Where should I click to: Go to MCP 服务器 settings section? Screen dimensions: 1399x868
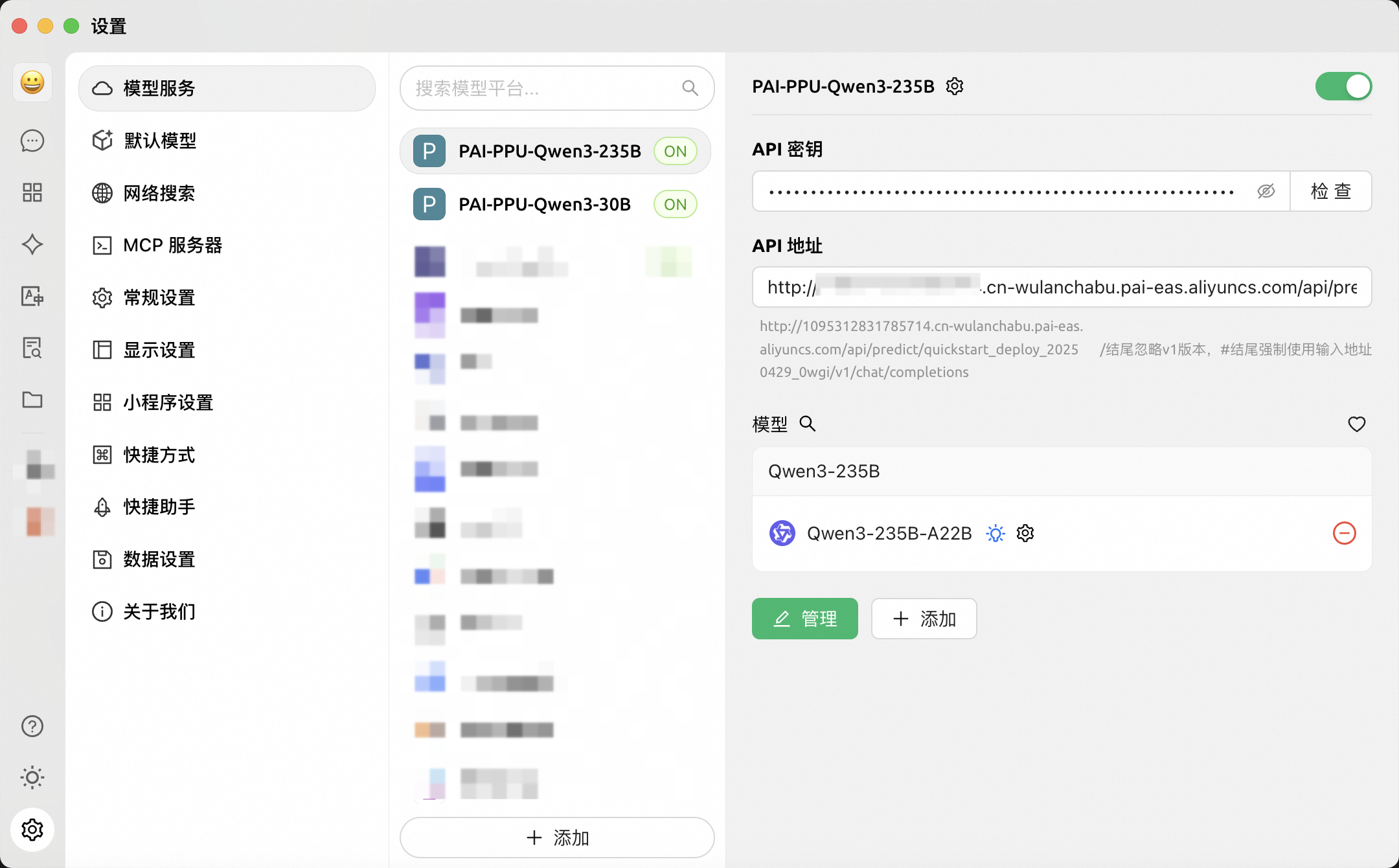point(172,246)
